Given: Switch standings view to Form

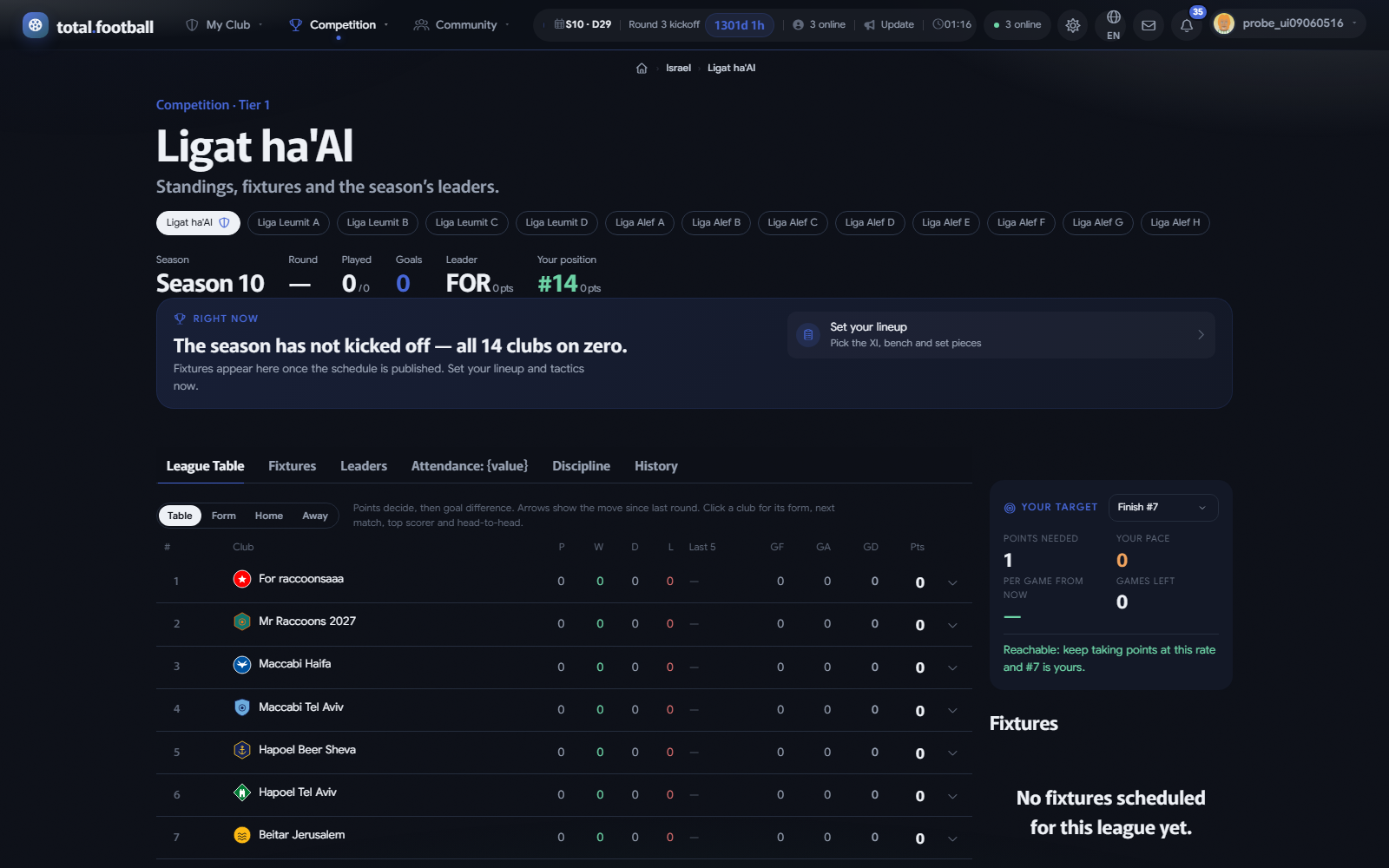Looking at the screenshot, I should pos(224,516).
